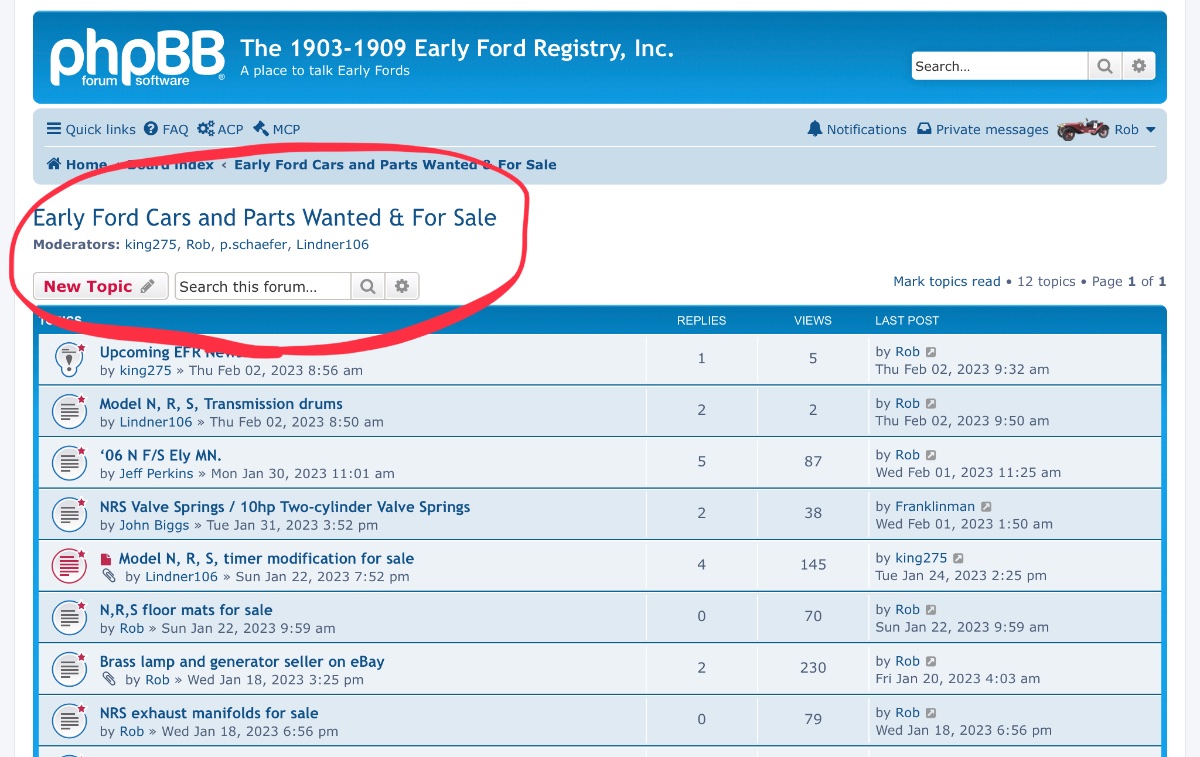Open Private messages inbox
The height and width of the screenshot is (757, 1200).
point(983,129)
